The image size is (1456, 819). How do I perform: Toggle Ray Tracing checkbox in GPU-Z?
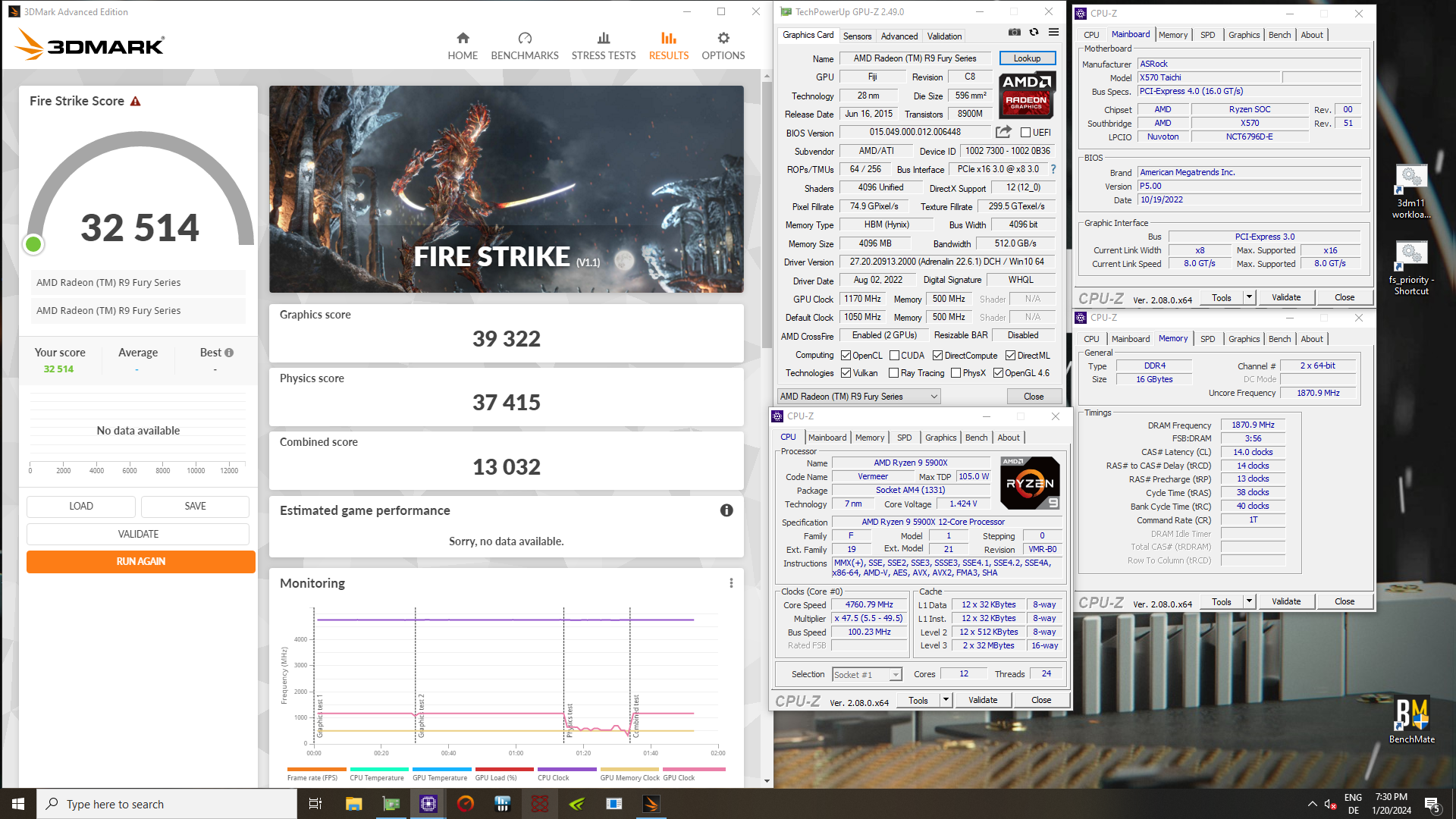point(893,373)
